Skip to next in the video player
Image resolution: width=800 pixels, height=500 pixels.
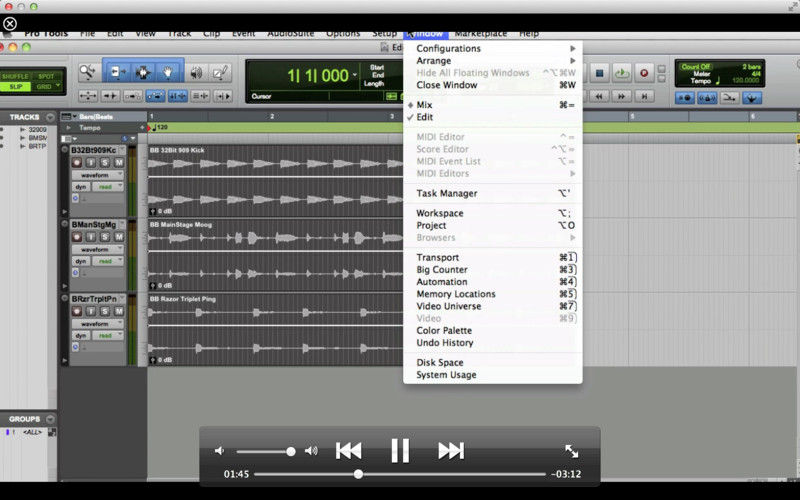coord(451,451)
